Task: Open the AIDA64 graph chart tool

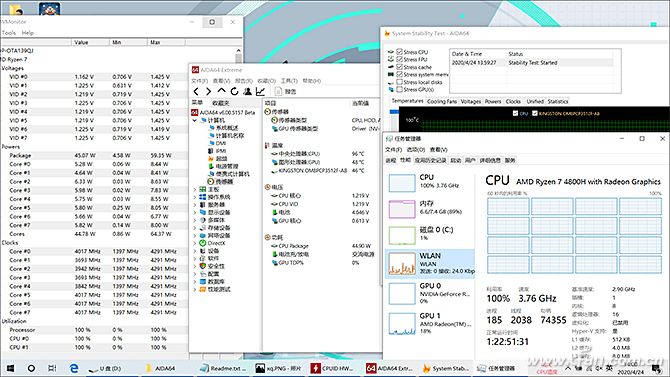Action: pos(260,91)
